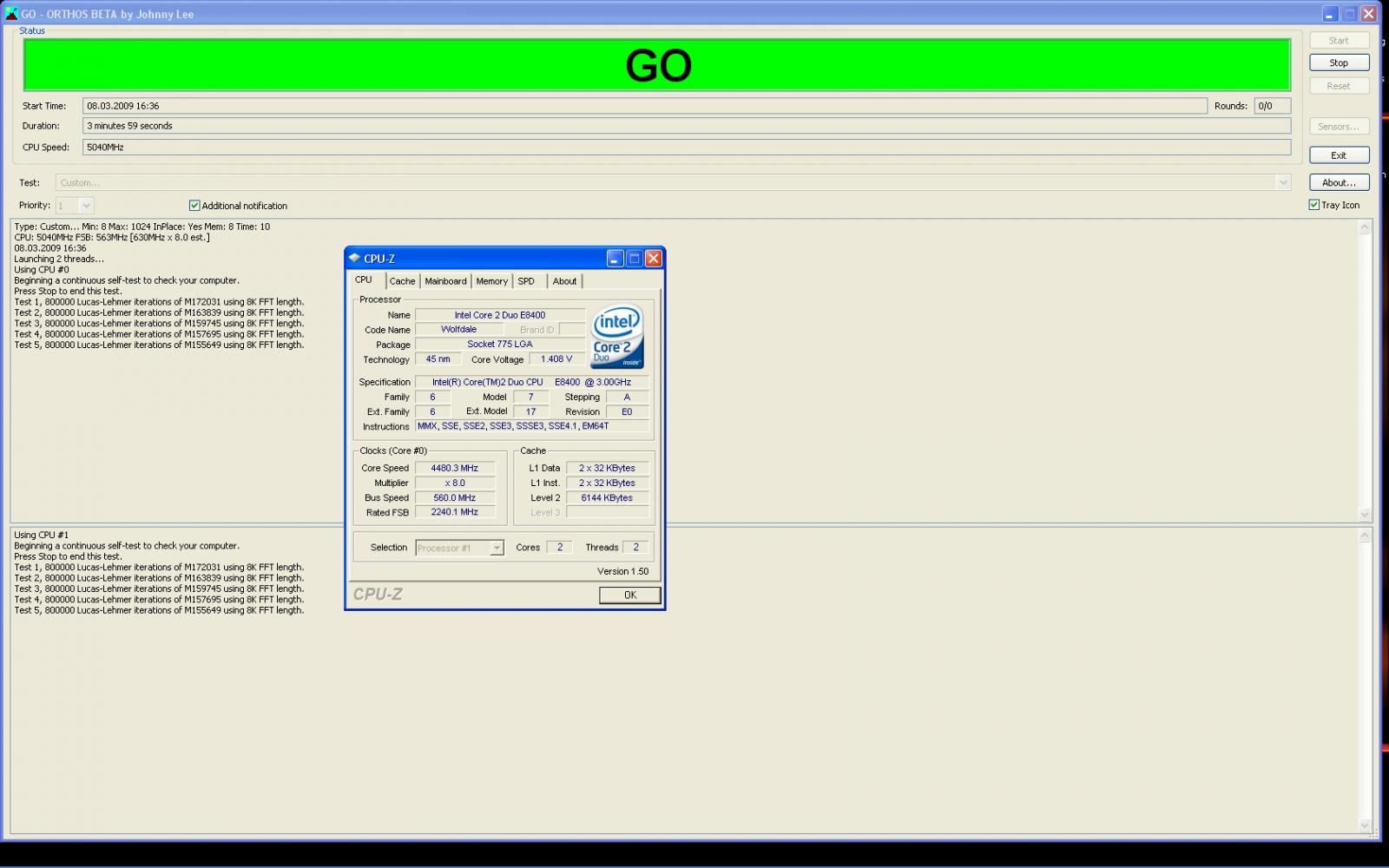
Task: Click the Stop button
Action: point(1339,62)
